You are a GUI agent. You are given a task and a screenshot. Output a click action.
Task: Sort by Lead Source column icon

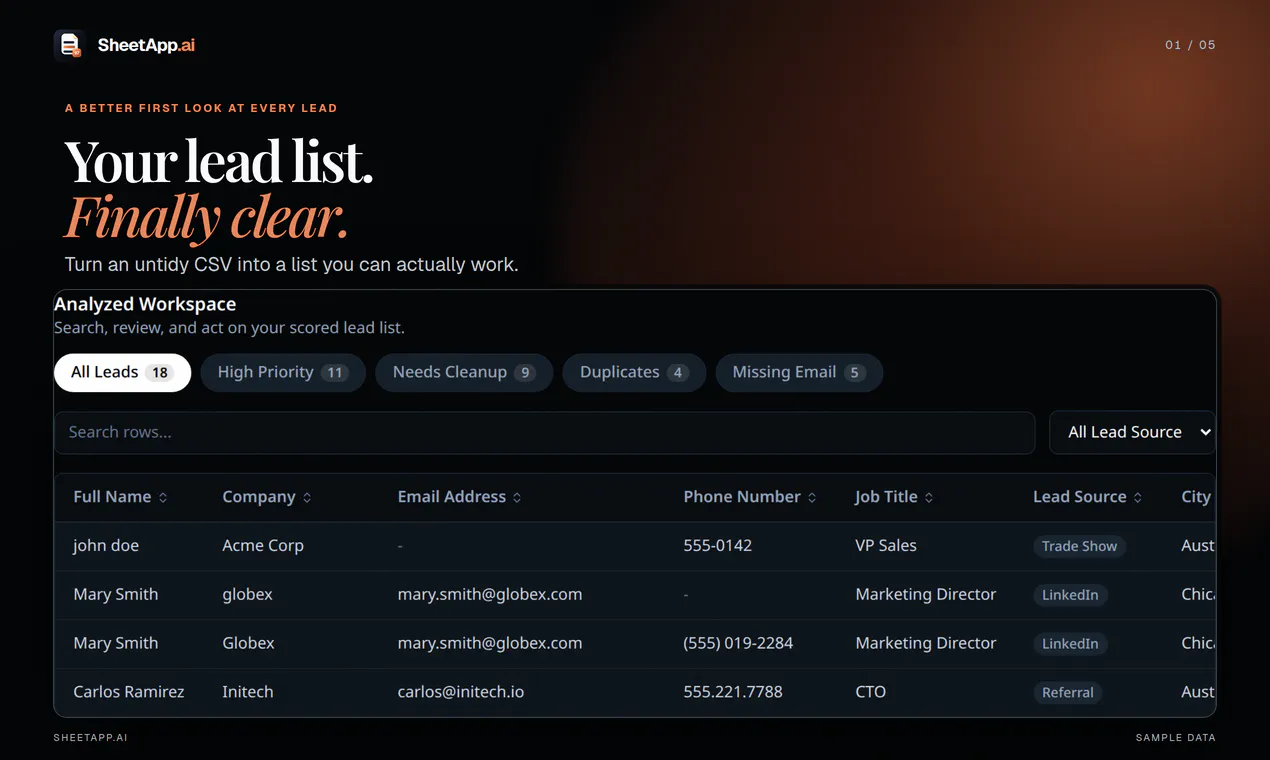(1138, 498)
